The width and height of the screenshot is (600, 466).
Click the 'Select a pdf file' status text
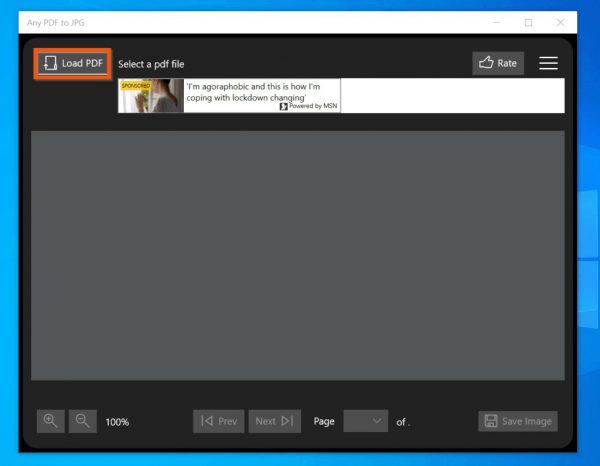pos(151,64)
